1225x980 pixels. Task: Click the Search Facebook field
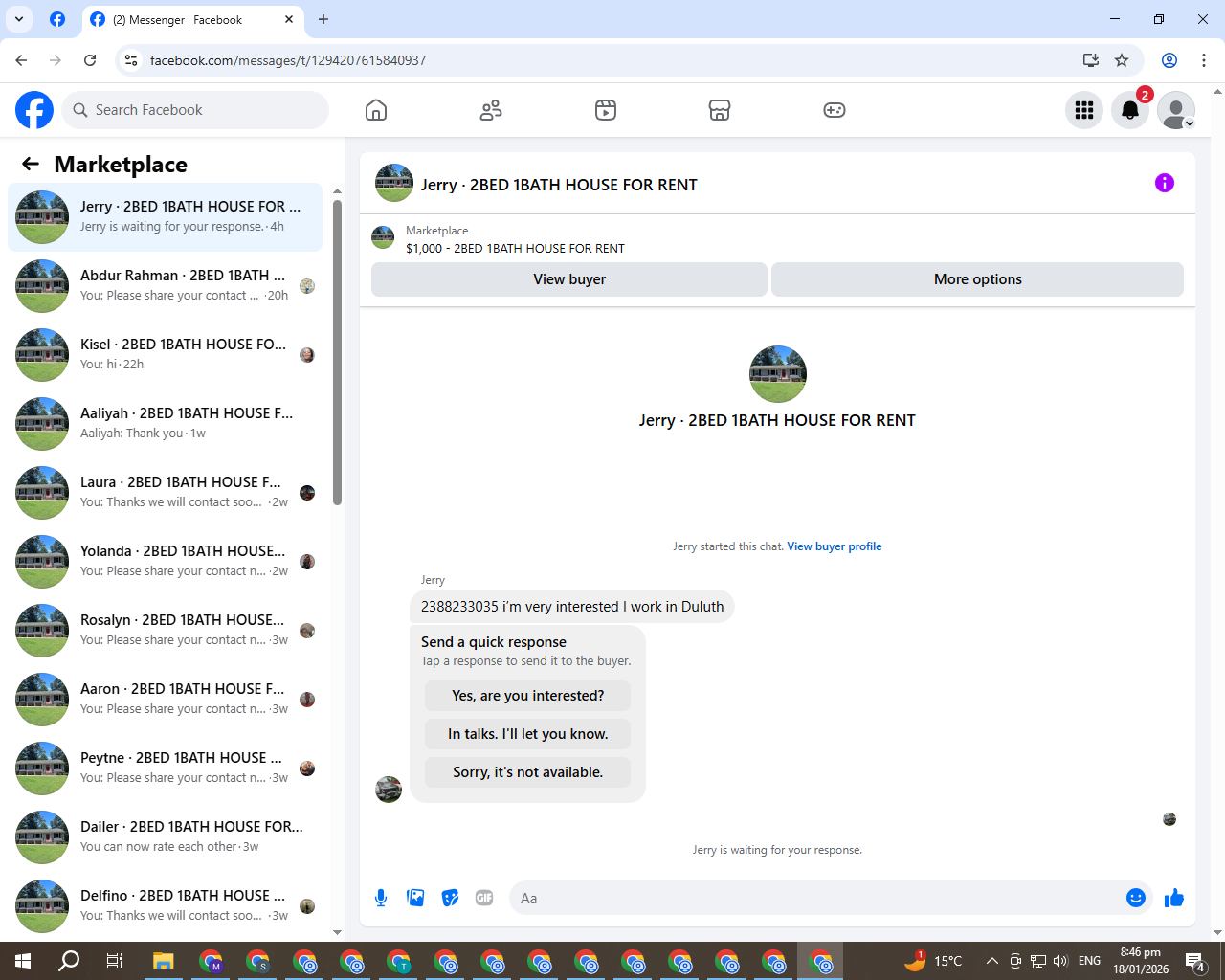point(195,110)
